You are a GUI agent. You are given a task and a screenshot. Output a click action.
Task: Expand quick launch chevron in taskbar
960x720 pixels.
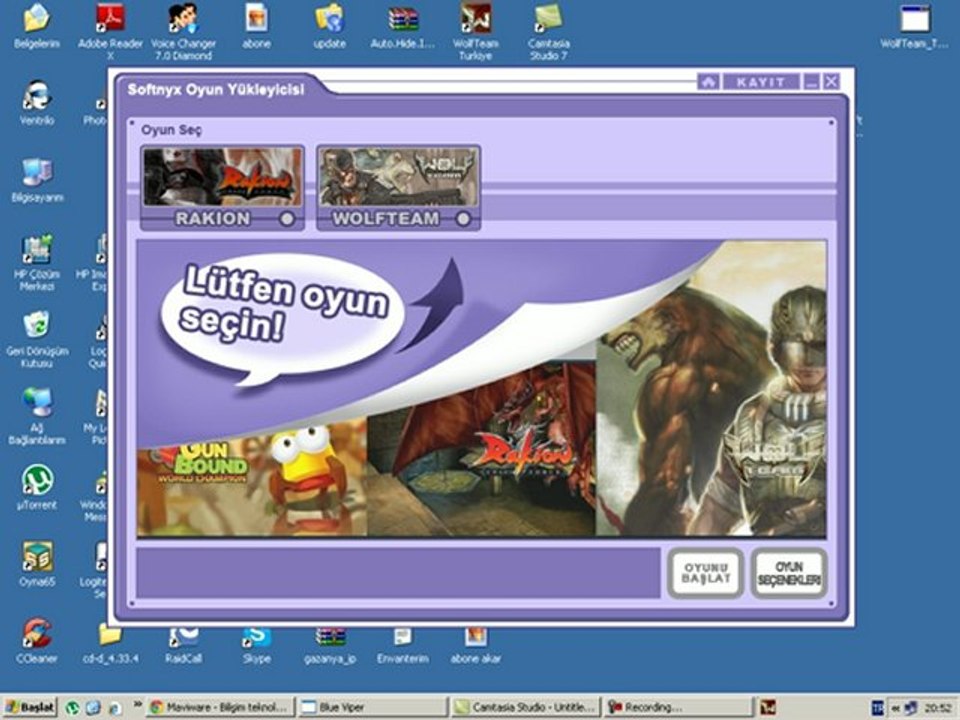[x=137, y=705]
